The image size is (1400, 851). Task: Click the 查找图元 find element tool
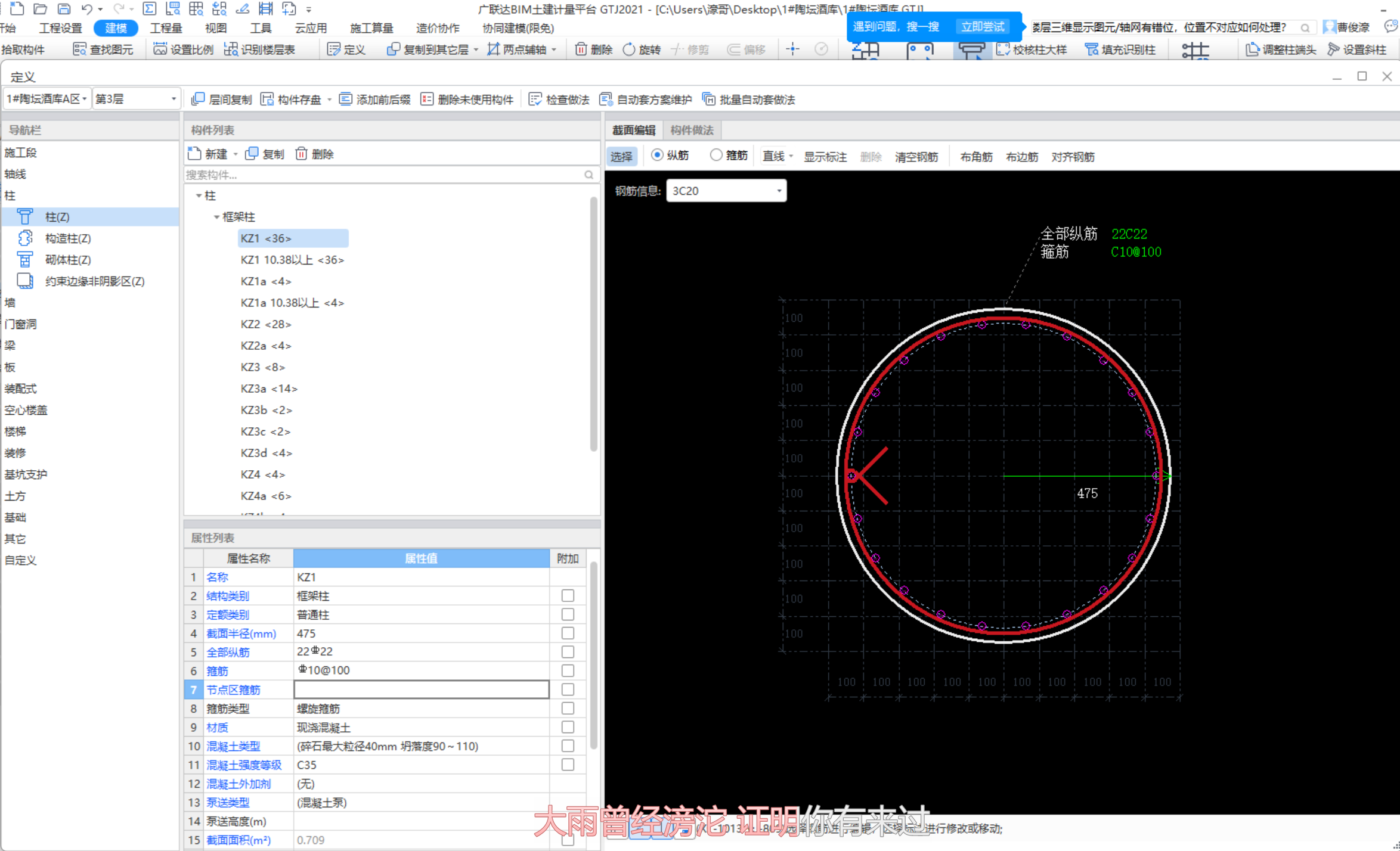103,49
